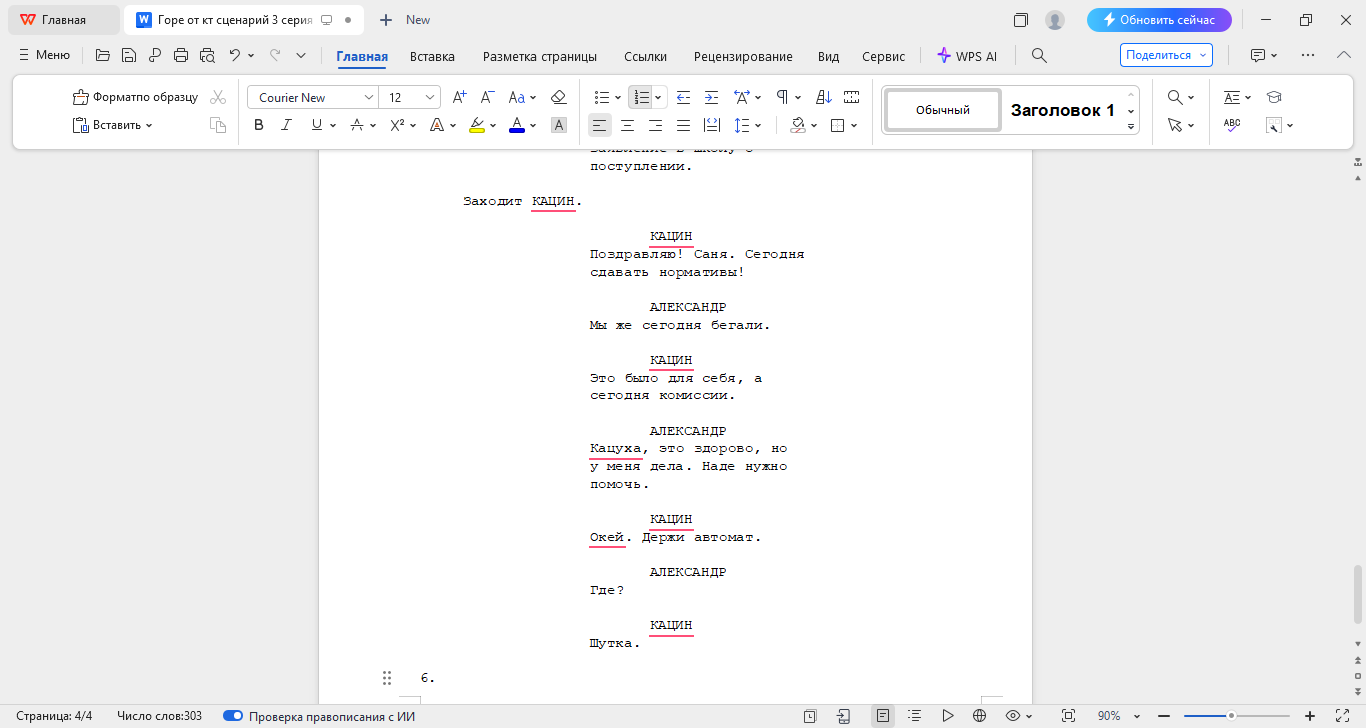Switch to the Вставка ribbon tab

tap(431, 56)
